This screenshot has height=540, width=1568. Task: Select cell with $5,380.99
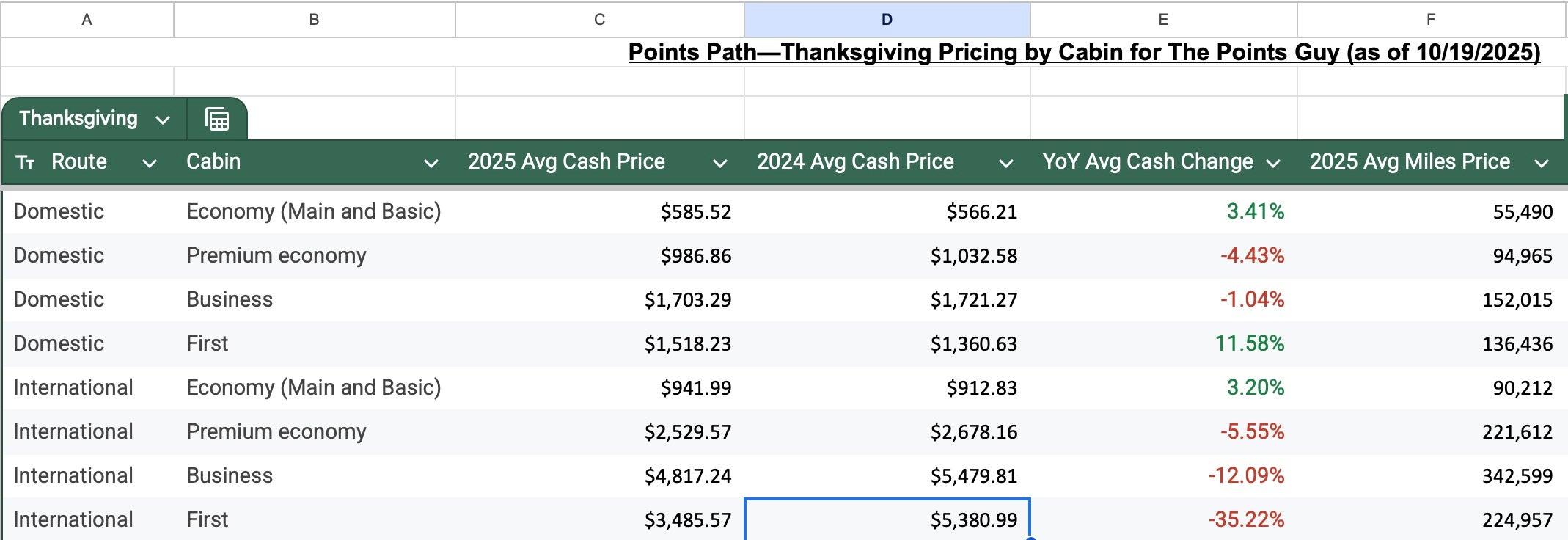[887, 519]
